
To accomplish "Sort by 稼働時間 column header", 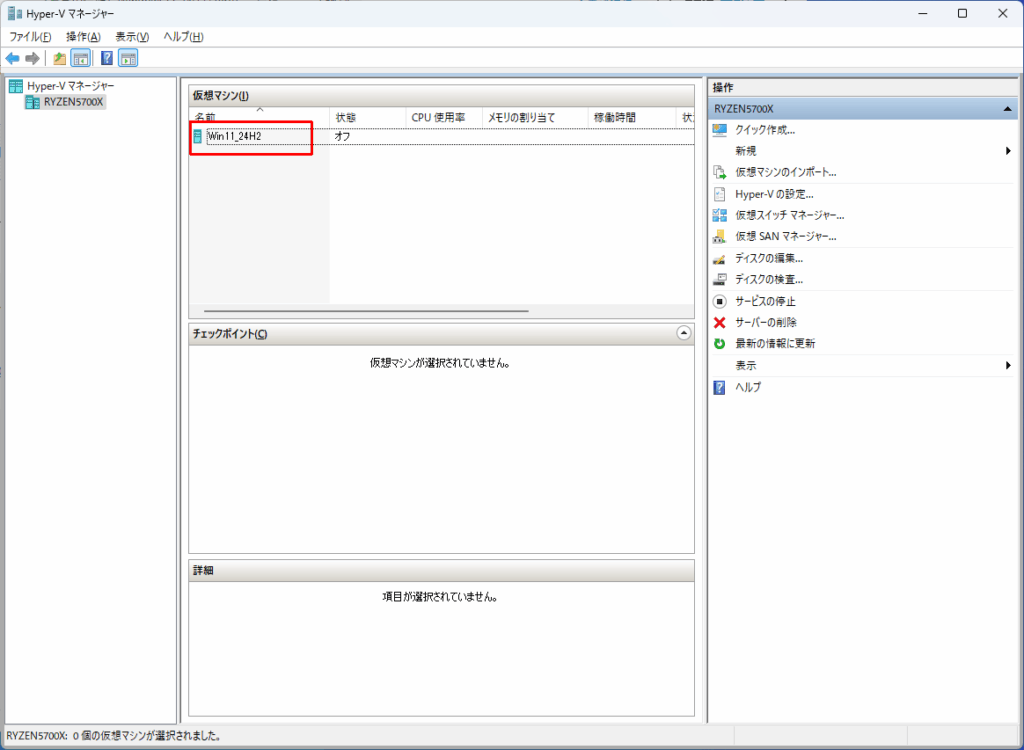I will pos(632,117).
